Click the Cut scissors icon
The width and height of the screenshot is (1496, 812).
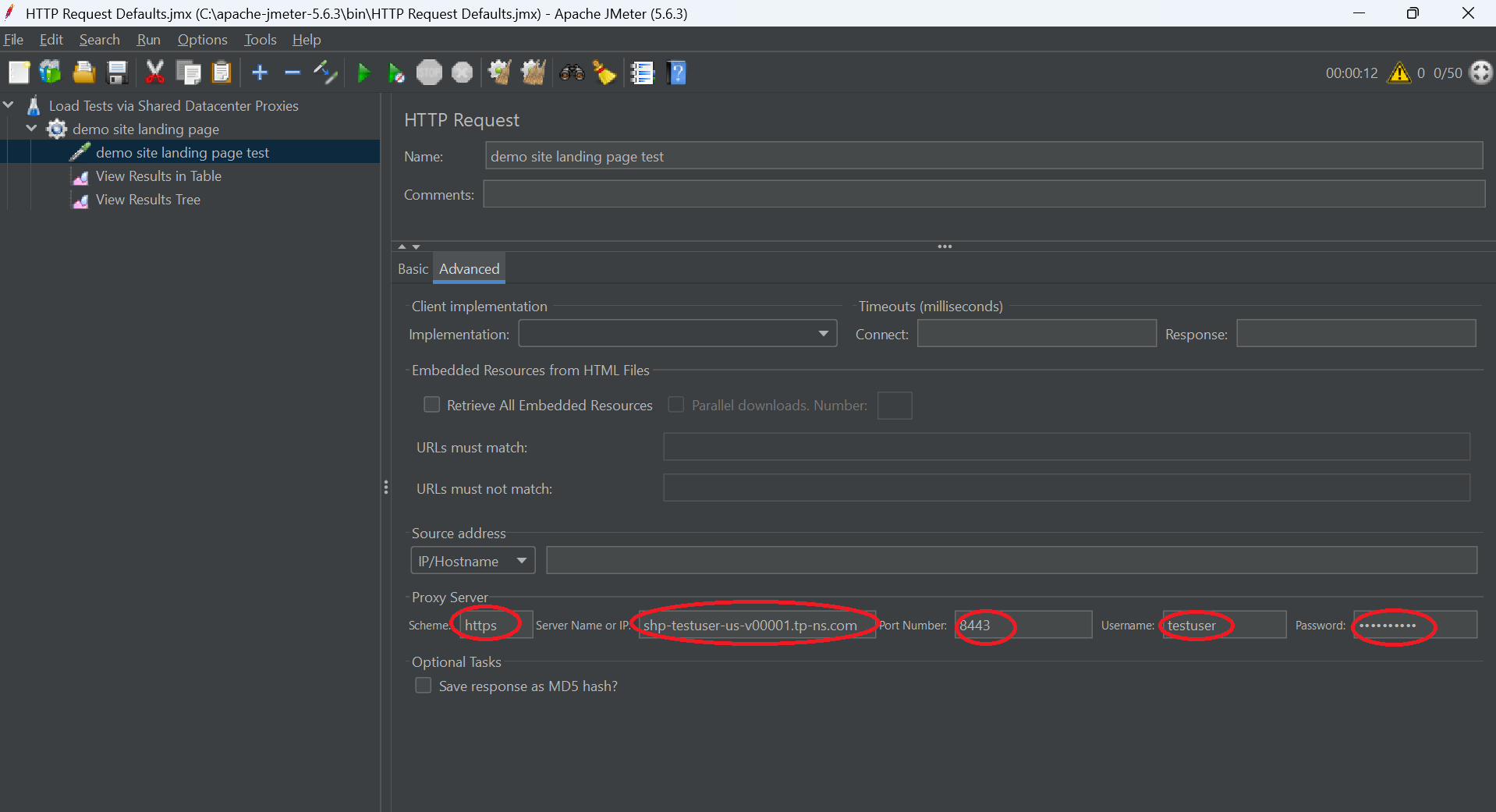tap(155, 73)
